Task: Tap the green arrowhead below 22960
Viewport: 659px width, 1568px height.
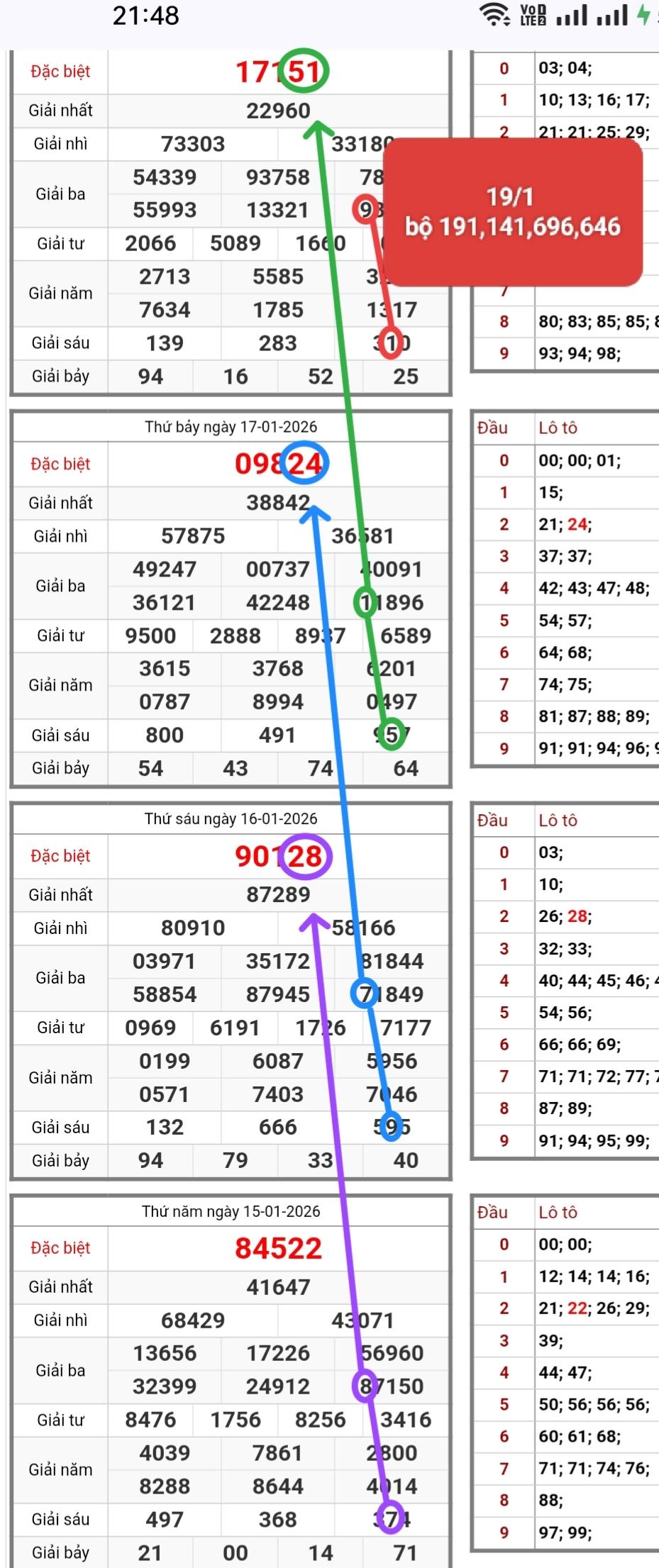Action: click(318, 129)
